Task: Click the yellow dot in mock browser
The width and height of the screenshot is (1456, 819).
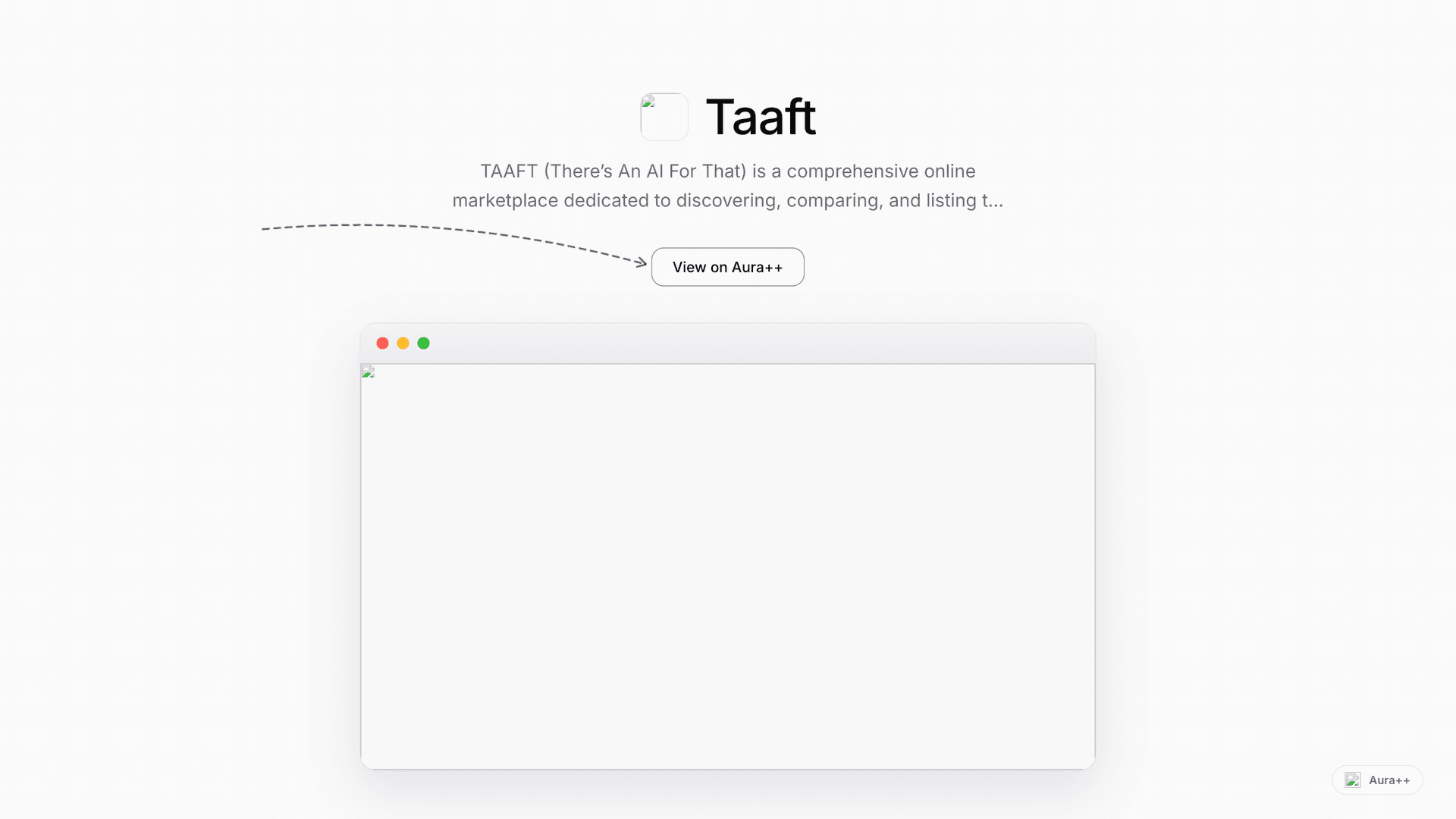Action: tap(403, 344)
